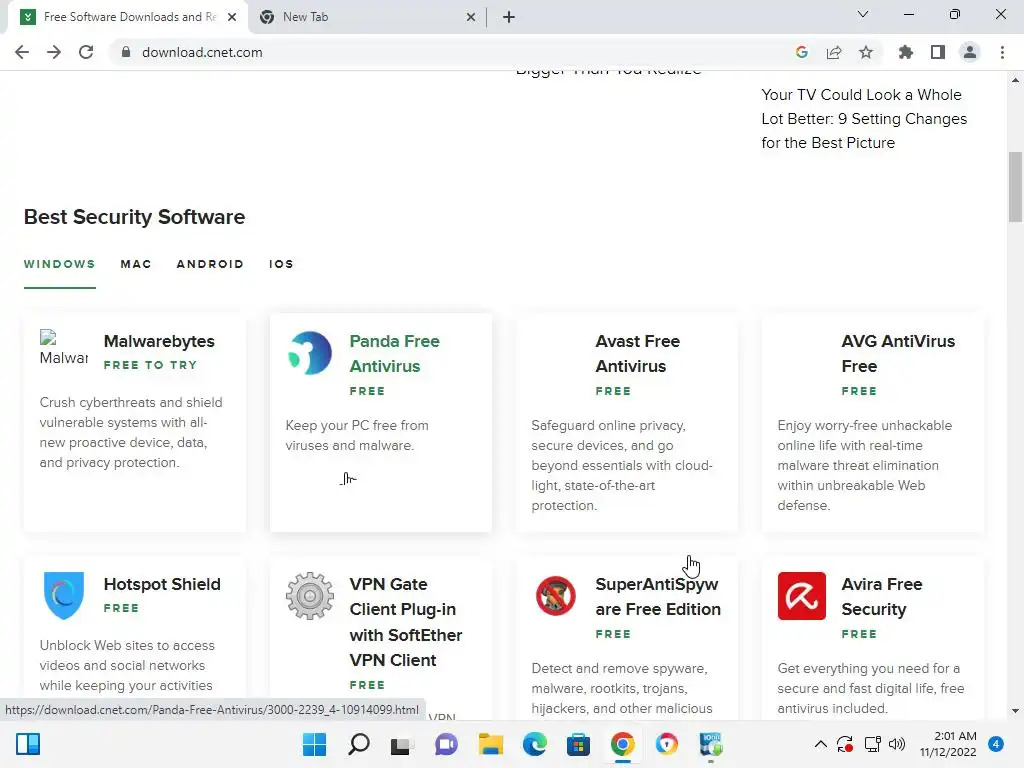Open the TV setting changes article

click(x=863, y=119)
